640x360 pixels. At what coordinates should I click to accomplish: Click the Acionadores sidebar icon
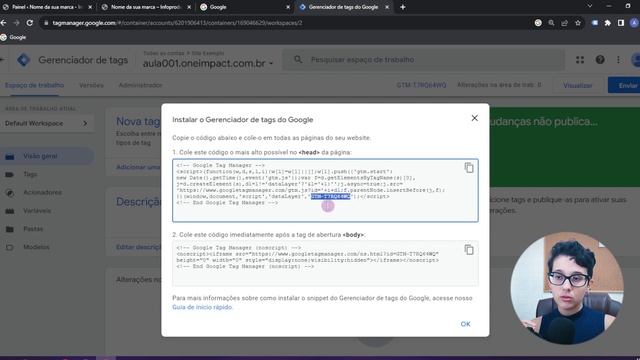click(9, 193)
